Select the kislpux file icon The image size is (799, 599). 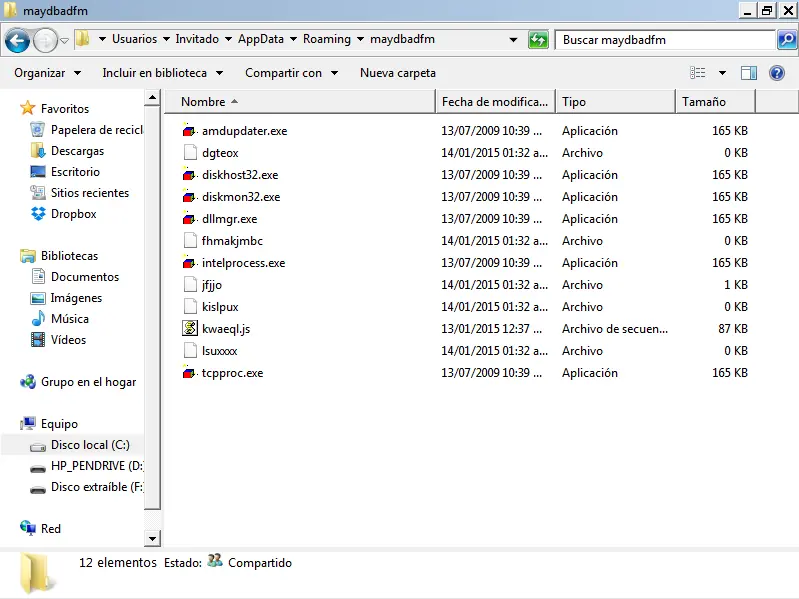tap(190, 306)
